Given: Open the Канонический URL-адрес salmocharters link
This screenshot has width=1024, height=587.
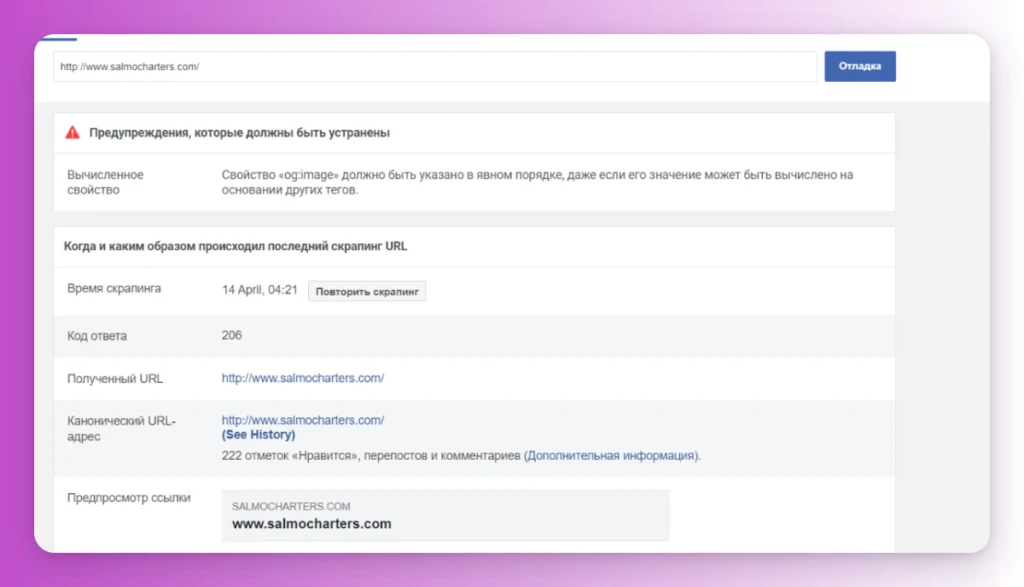Looking at the screenshot, I should coord(302,420).
